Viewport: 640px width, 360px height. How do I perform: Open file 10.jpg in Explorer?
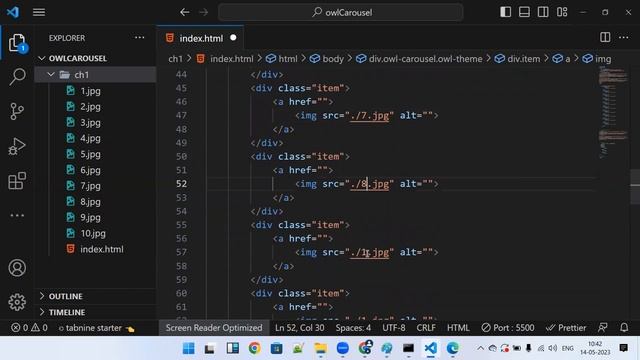93,233
